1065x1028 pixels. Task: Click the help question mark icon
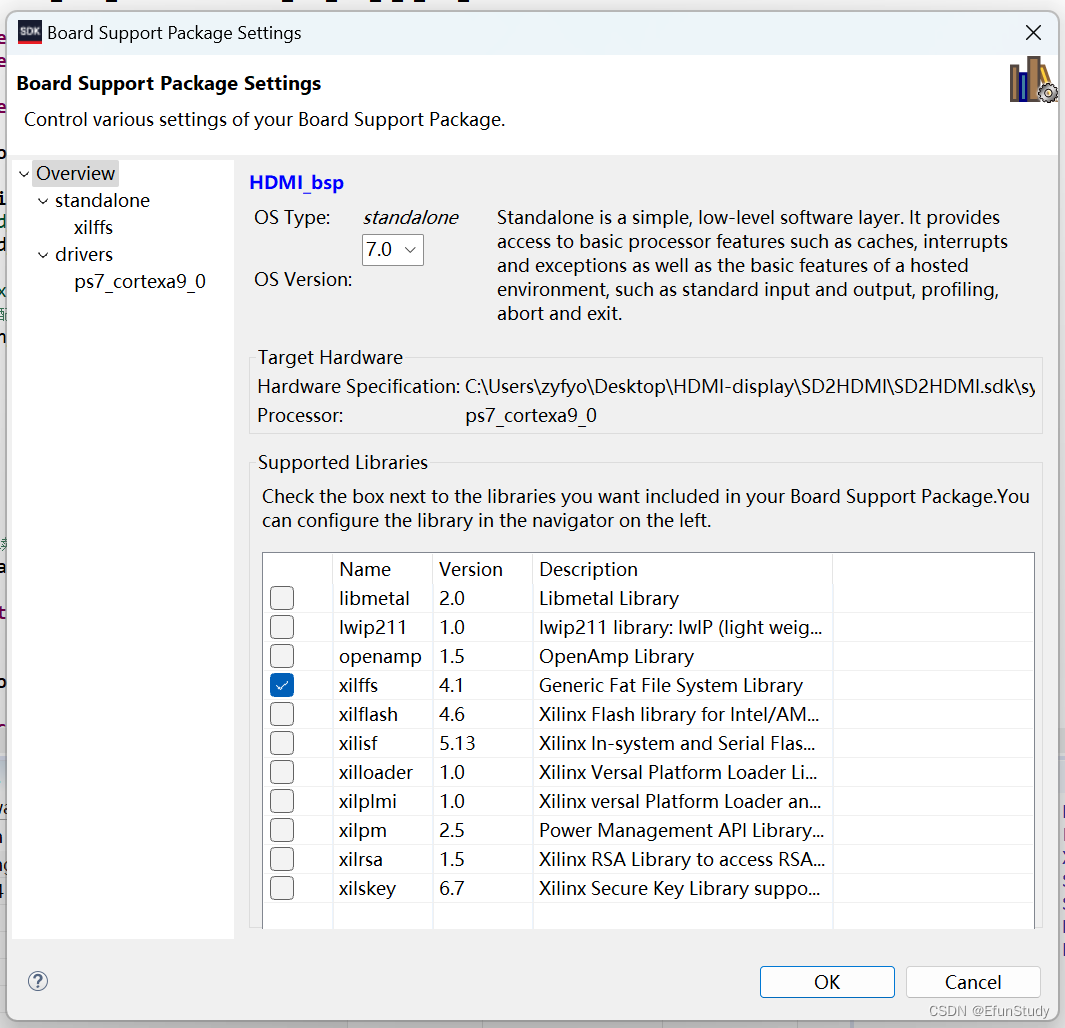(38, 981)
